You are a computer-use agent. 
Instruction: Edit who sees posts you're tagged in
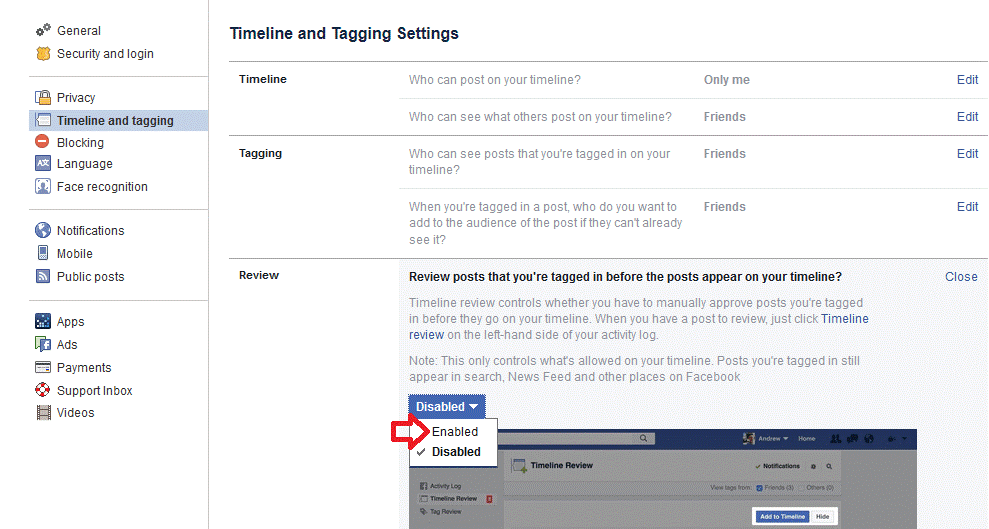[x=968, y=154]
